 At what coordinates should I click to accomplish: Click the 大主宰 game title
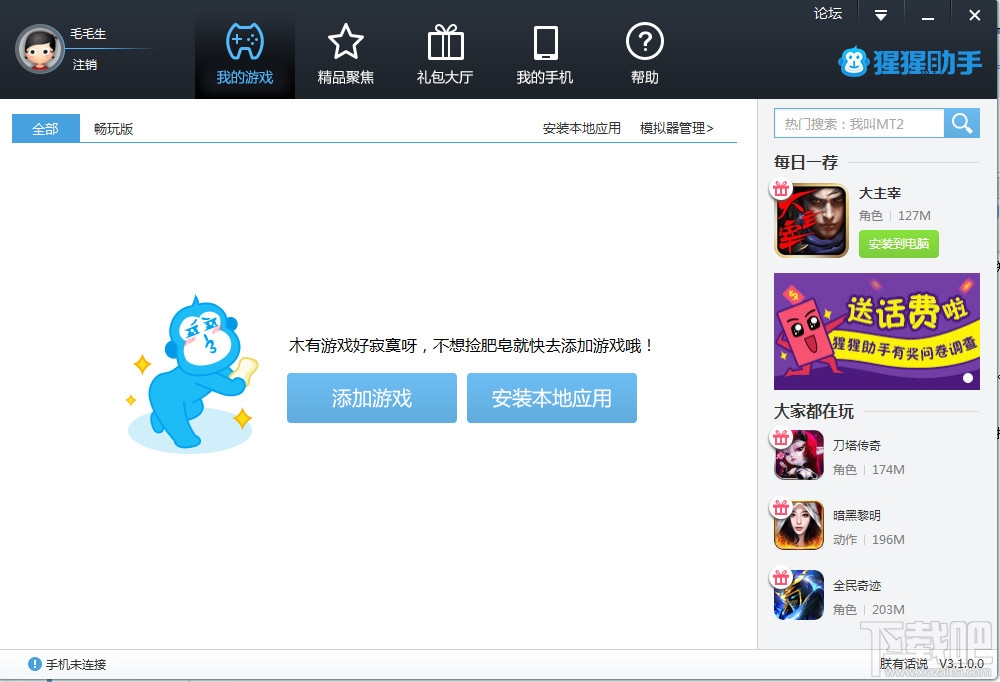point(880,193)
